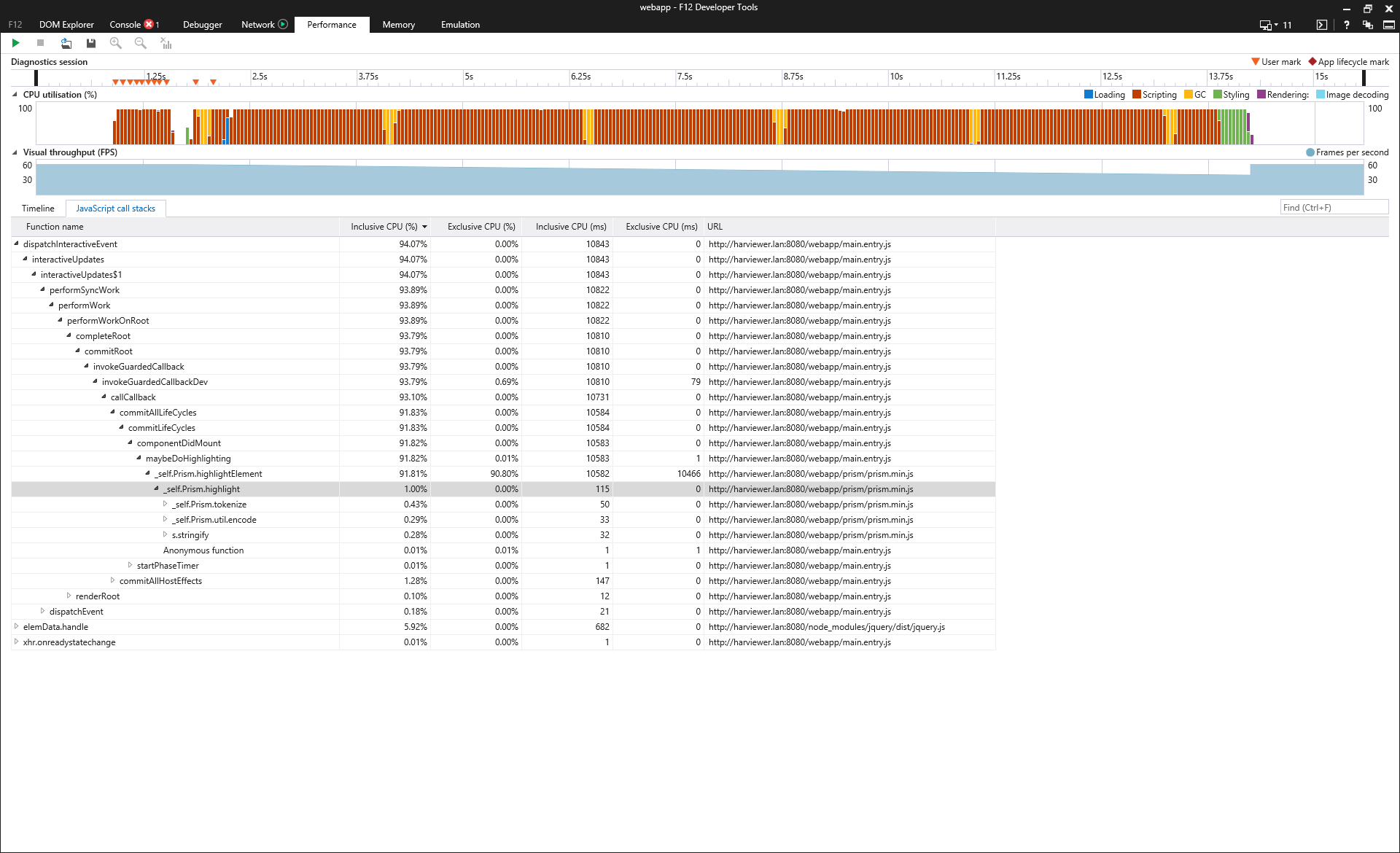
Task: Toggle the User mark legend filter
Action: (1277, 61)
